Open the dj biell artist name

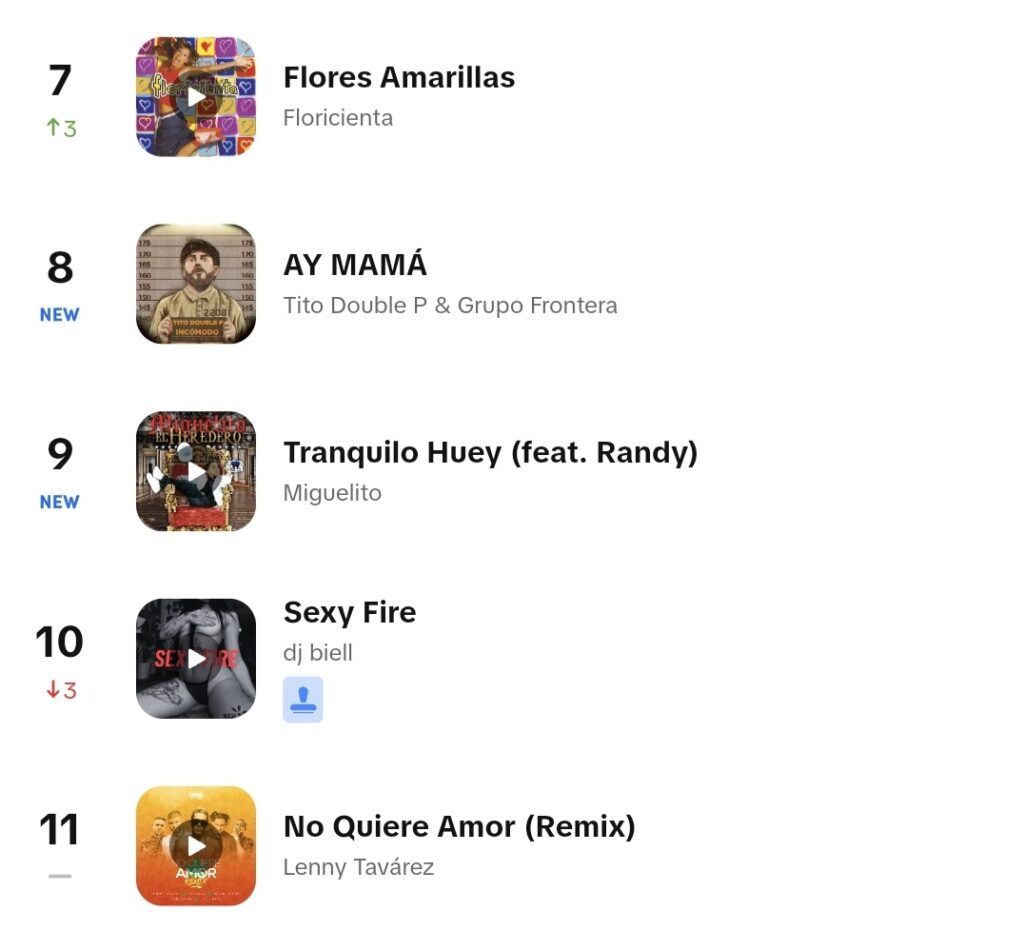(x=317, y=653)
